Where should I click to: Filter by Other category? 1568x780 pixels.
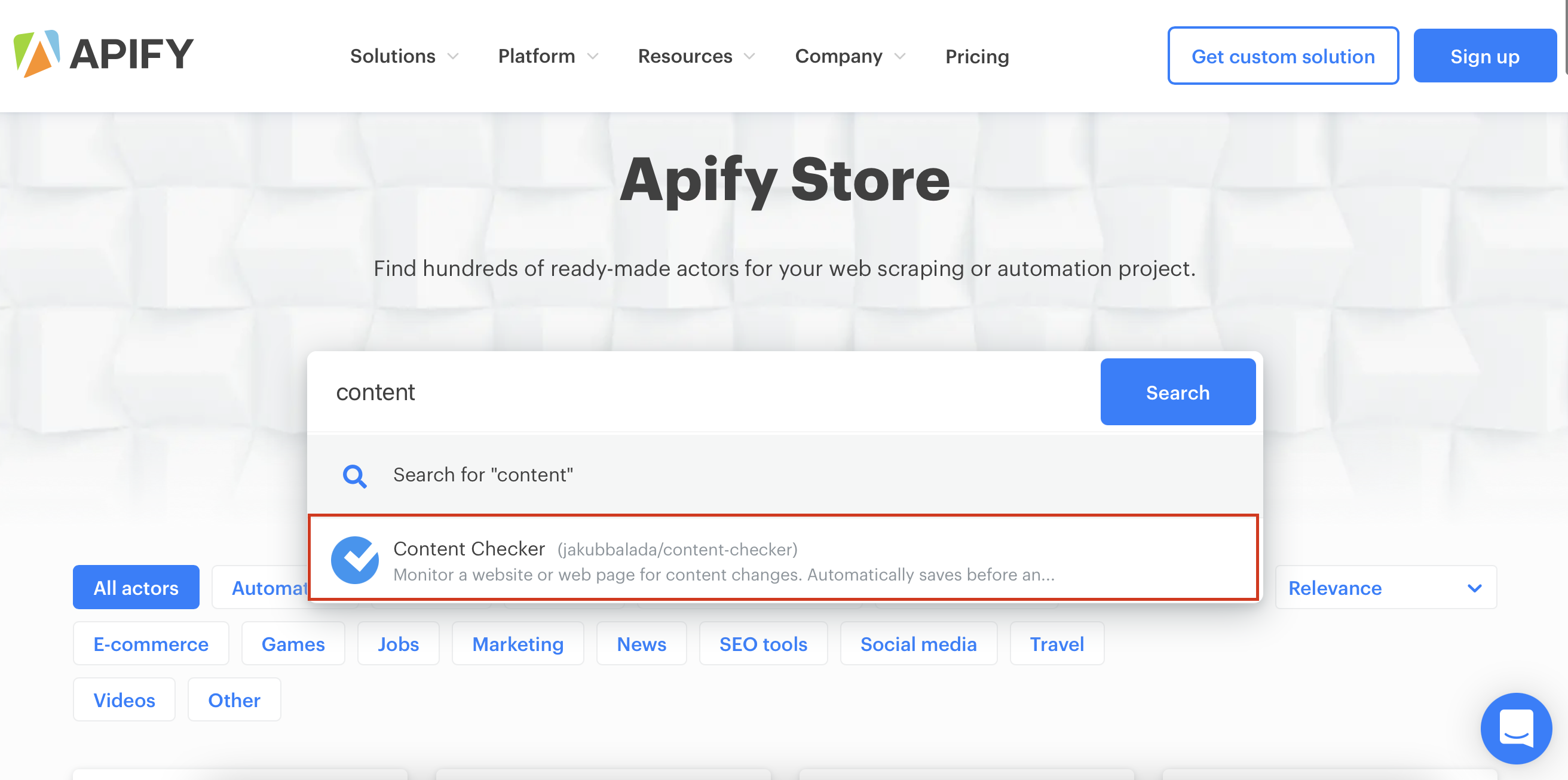pos(234,699)
